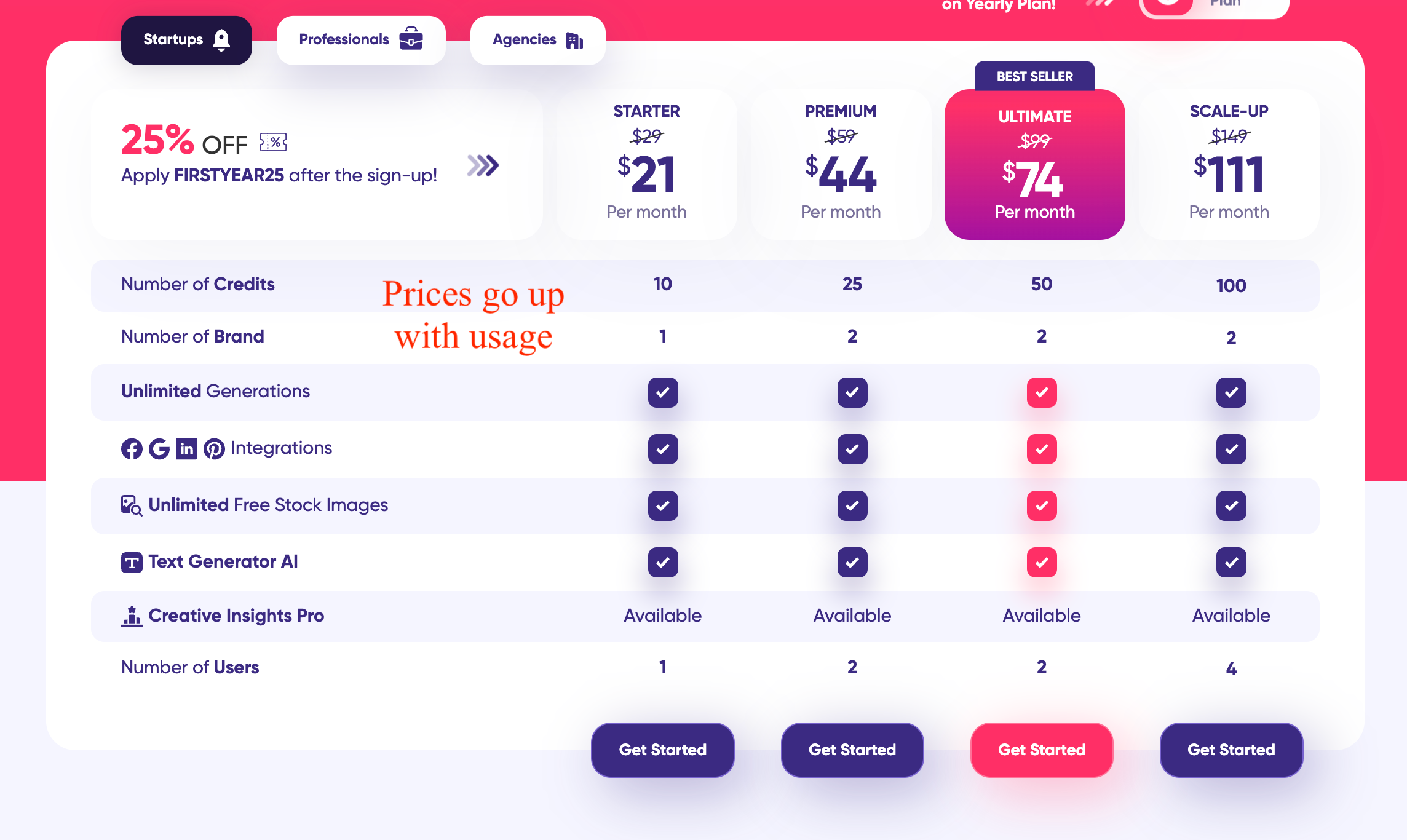Click the Text Generator AI icon
1407x840 pixels.
click(132, 562)
